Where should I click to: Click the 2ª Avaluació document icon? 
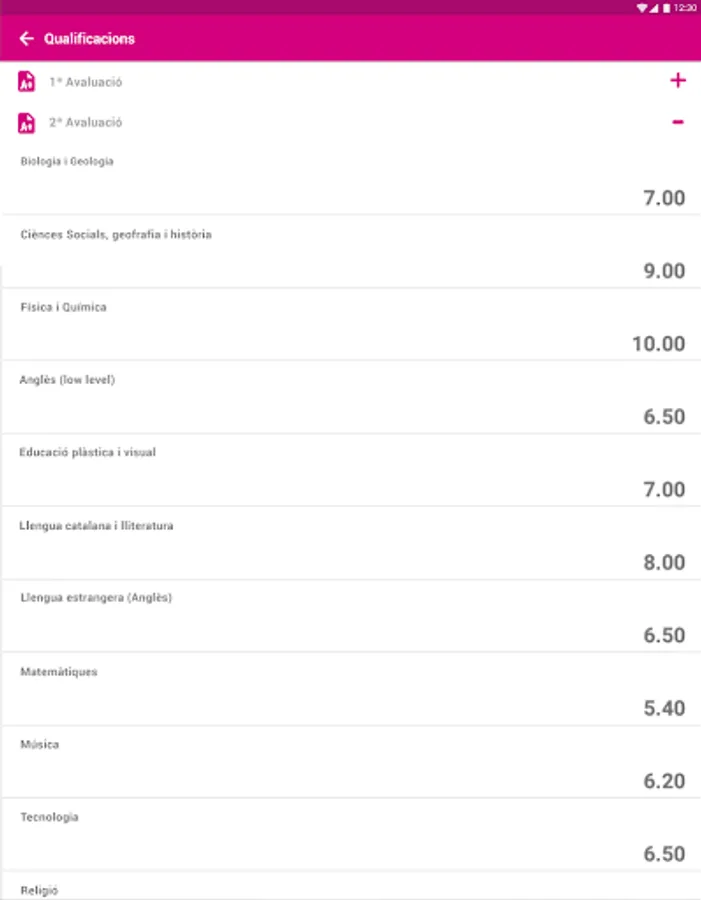pyautogui.click(x=27, y=123)
